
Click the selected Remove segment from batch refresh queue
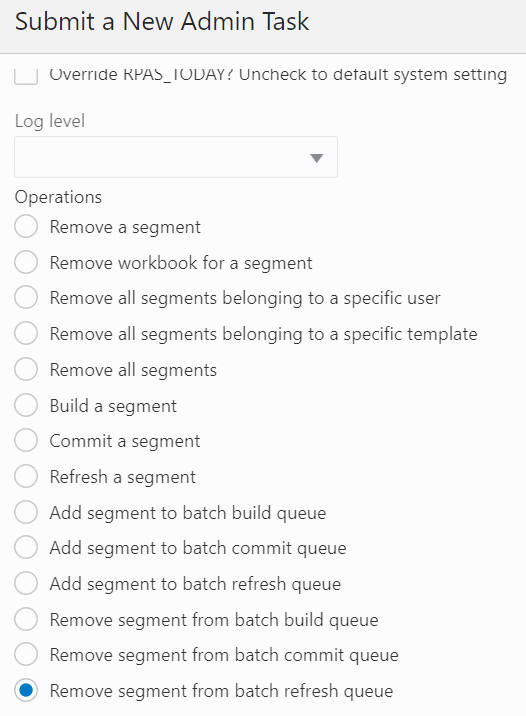(26, 690)
